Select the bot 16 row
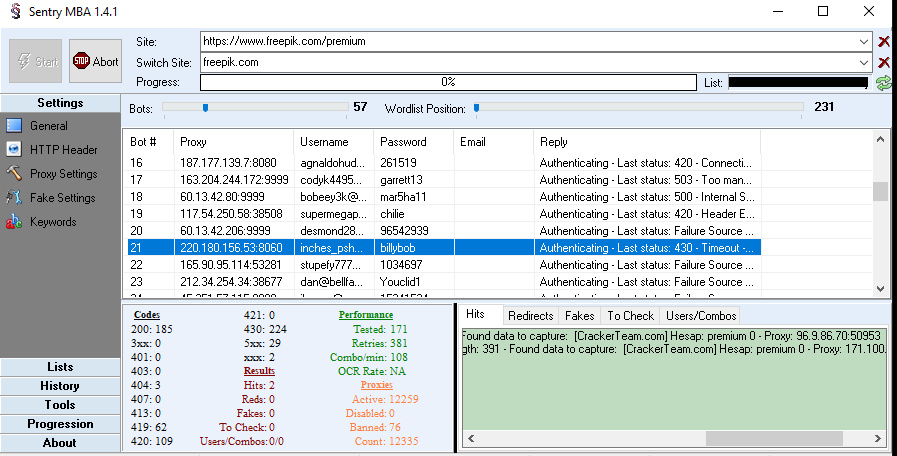 click(442, 162)
